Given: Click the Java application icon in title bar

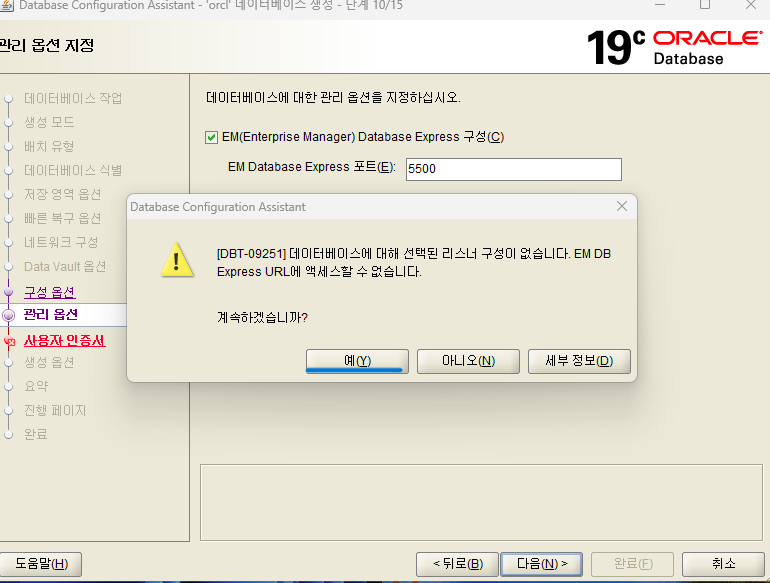Looking at the screenshot, I should (6, 5).
